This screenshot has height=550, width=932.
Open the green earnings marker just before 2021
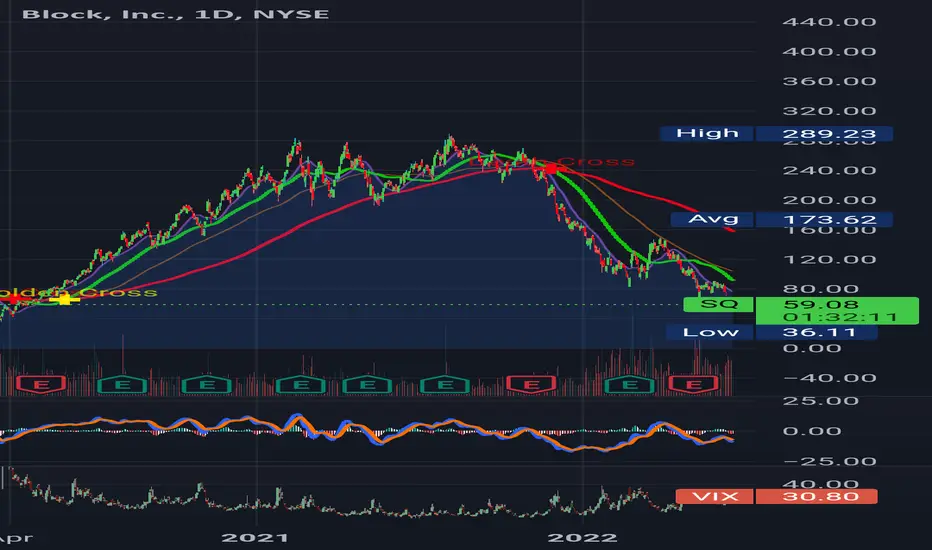(206, 385)
